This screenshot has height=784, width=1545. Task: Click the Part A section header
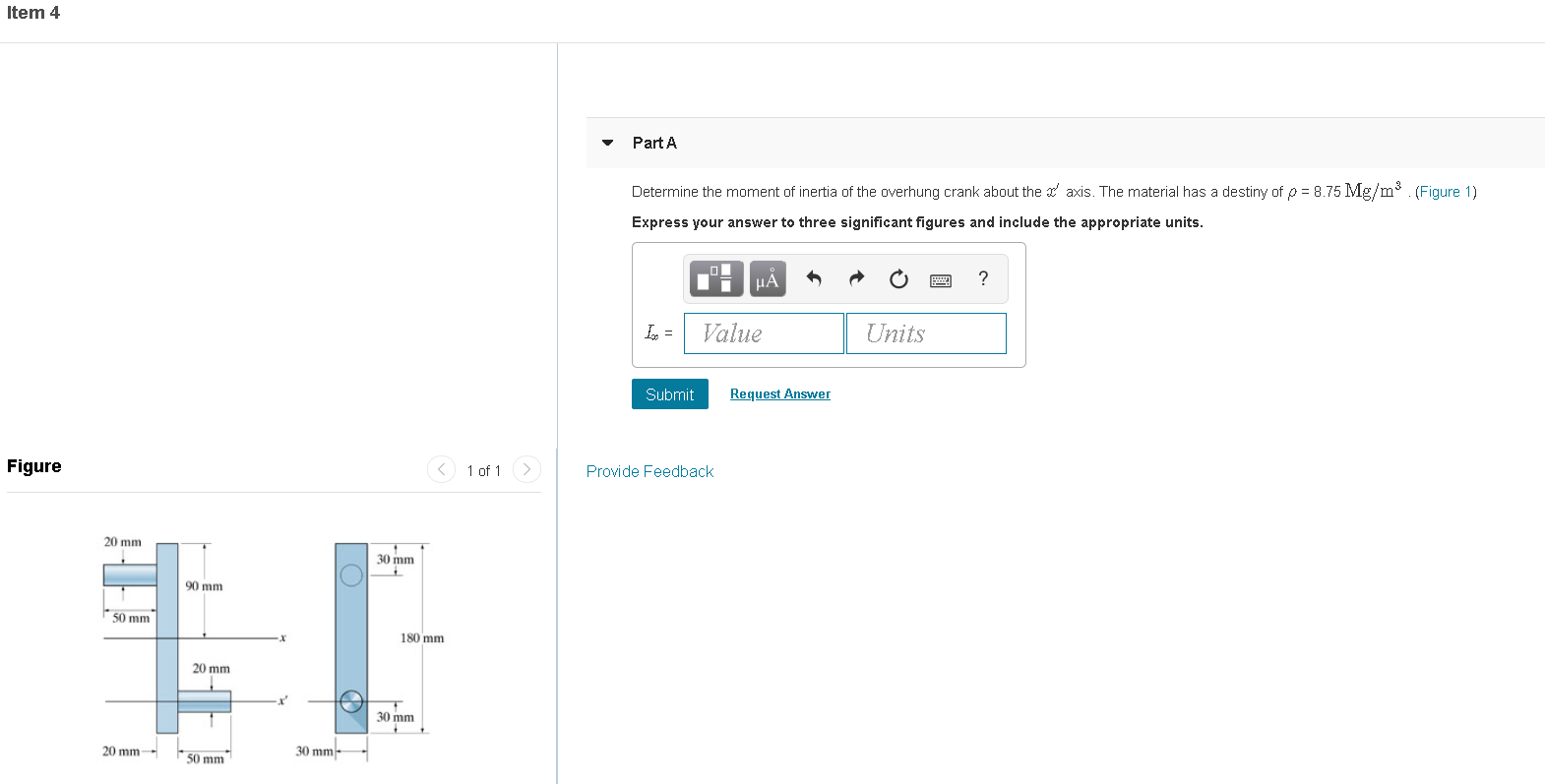pos(653,143)
